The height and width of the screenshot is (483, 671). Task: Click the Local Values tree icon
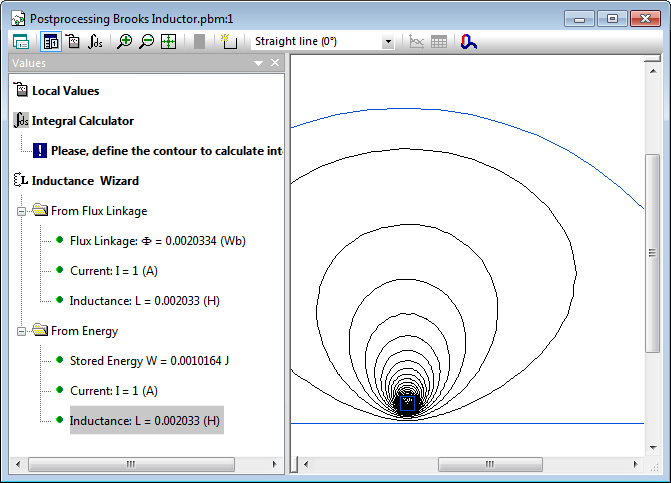[21, 90]
